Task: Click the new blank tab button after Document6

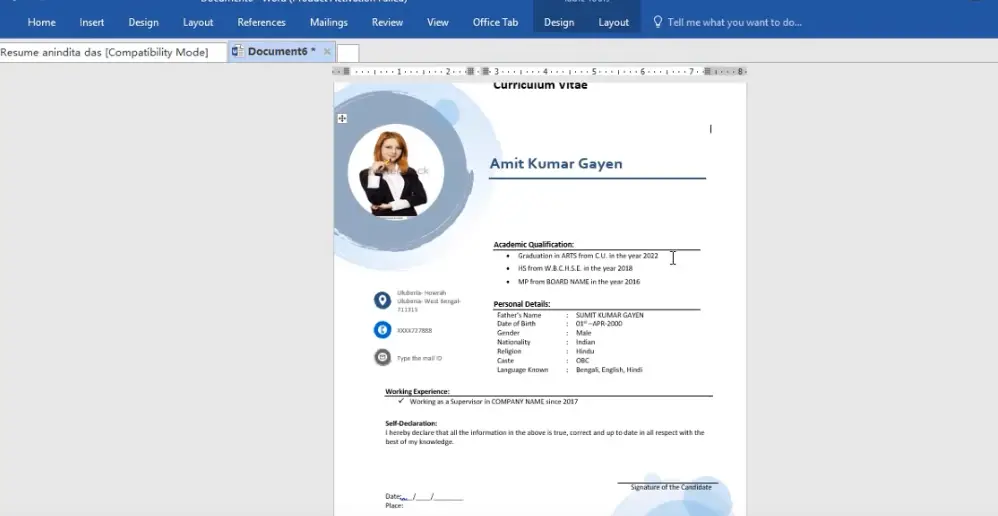Action: (x=348, y=53)
